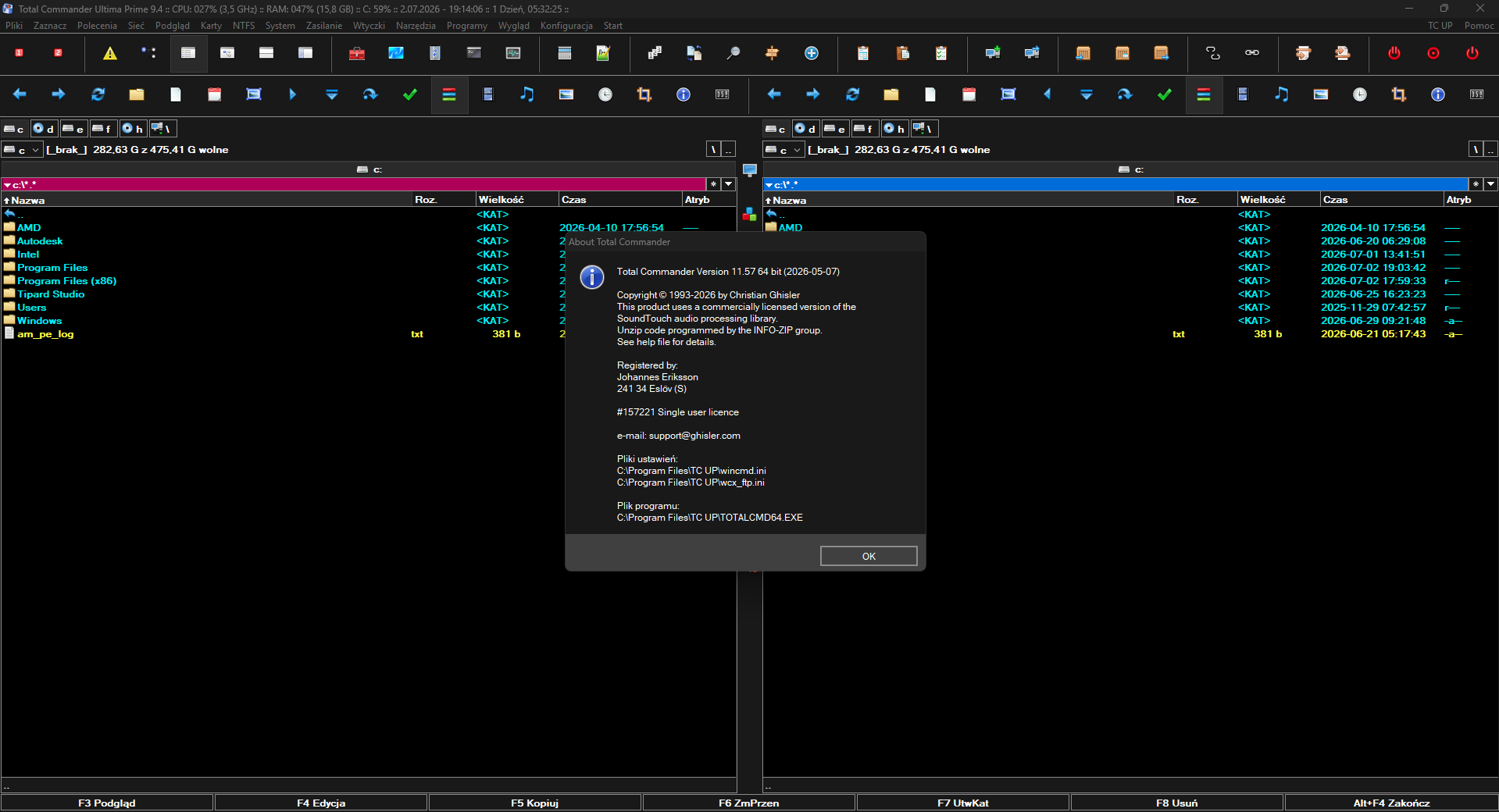Viewport: 1499px width, 812px height.
Task: Open the Program Files (x86) folder in left panel
Action: coord(66,281)
